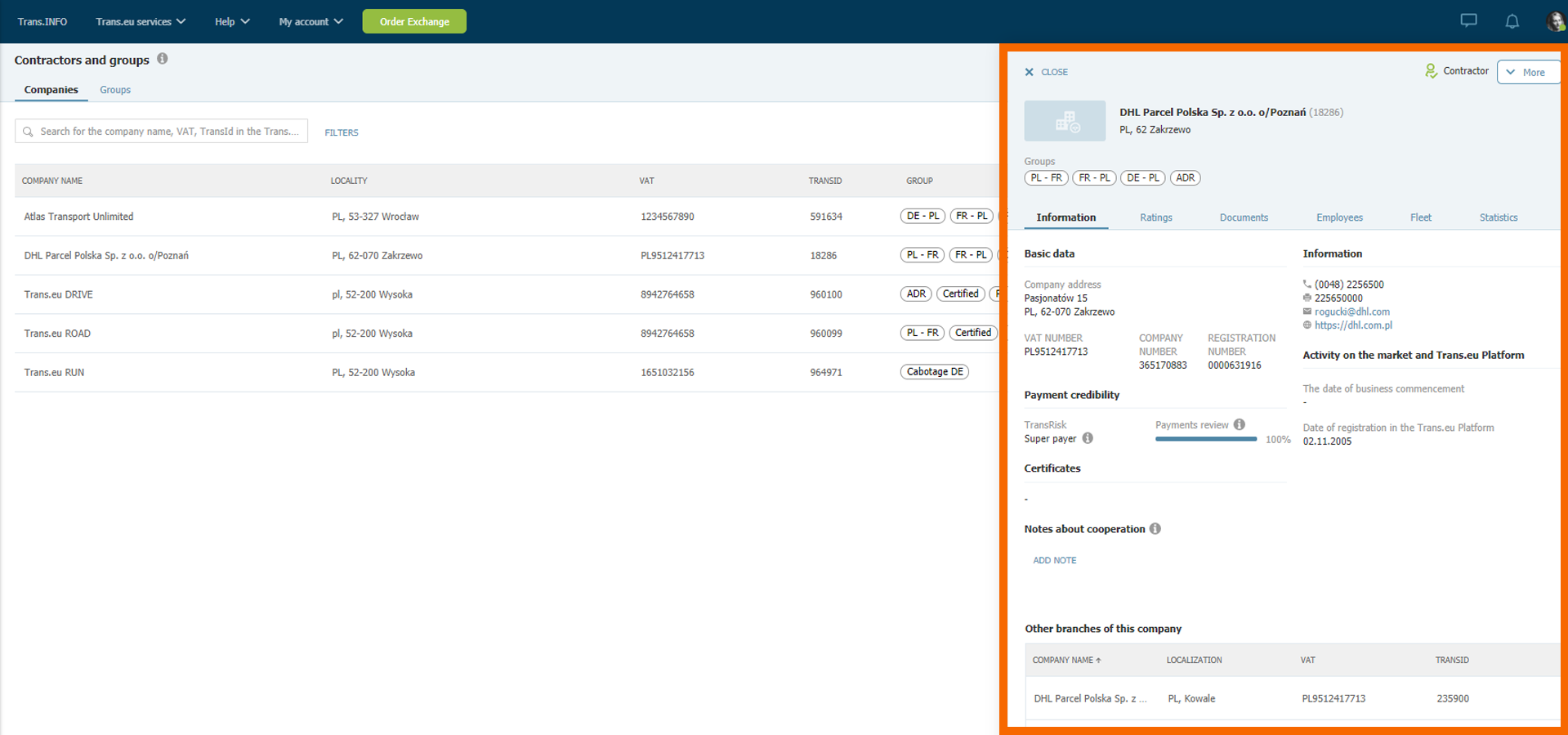Click the FR - PL tag in panel Groups

click(1094, 177)
